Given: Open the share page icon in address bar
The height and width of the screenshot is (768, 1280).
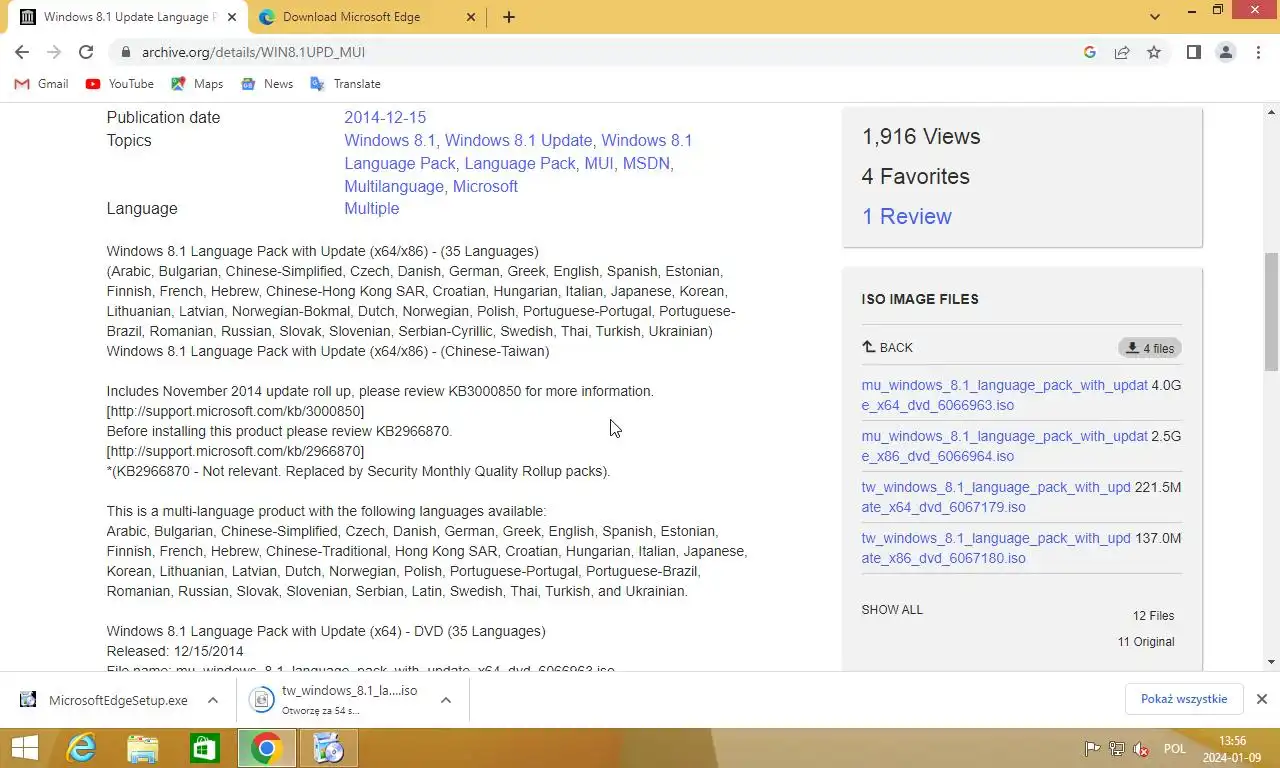Looking at the screenshot, I should [x=1122, y=52].
